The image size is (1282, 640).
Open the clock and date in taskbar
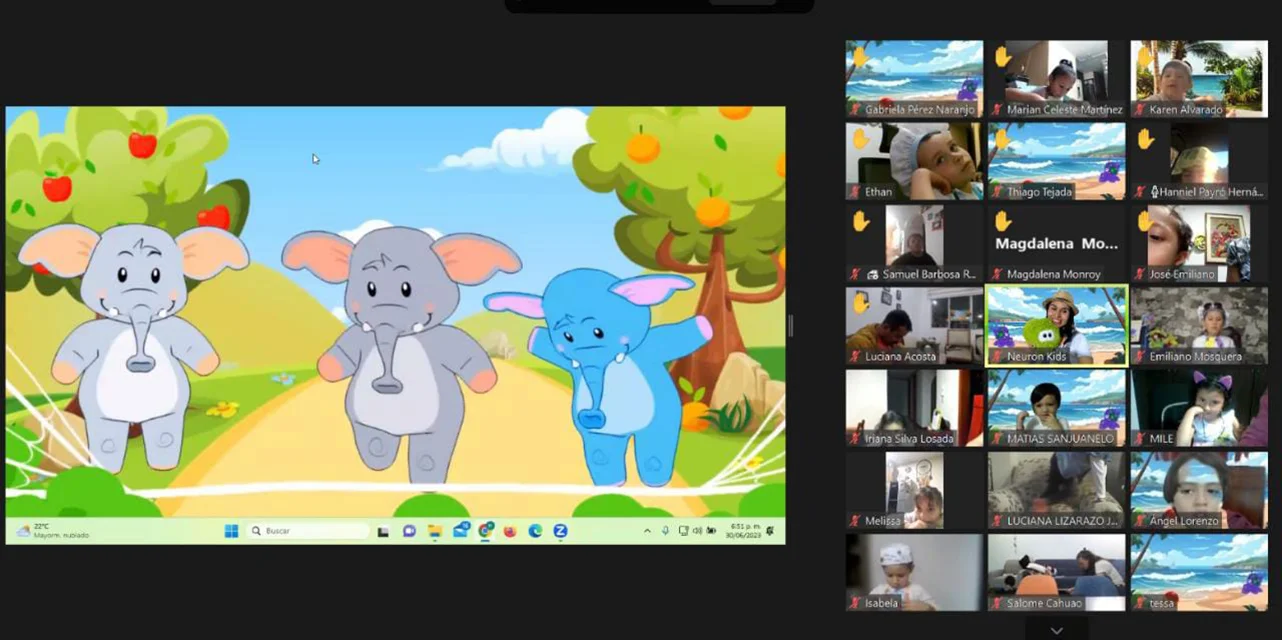[743, 531]
